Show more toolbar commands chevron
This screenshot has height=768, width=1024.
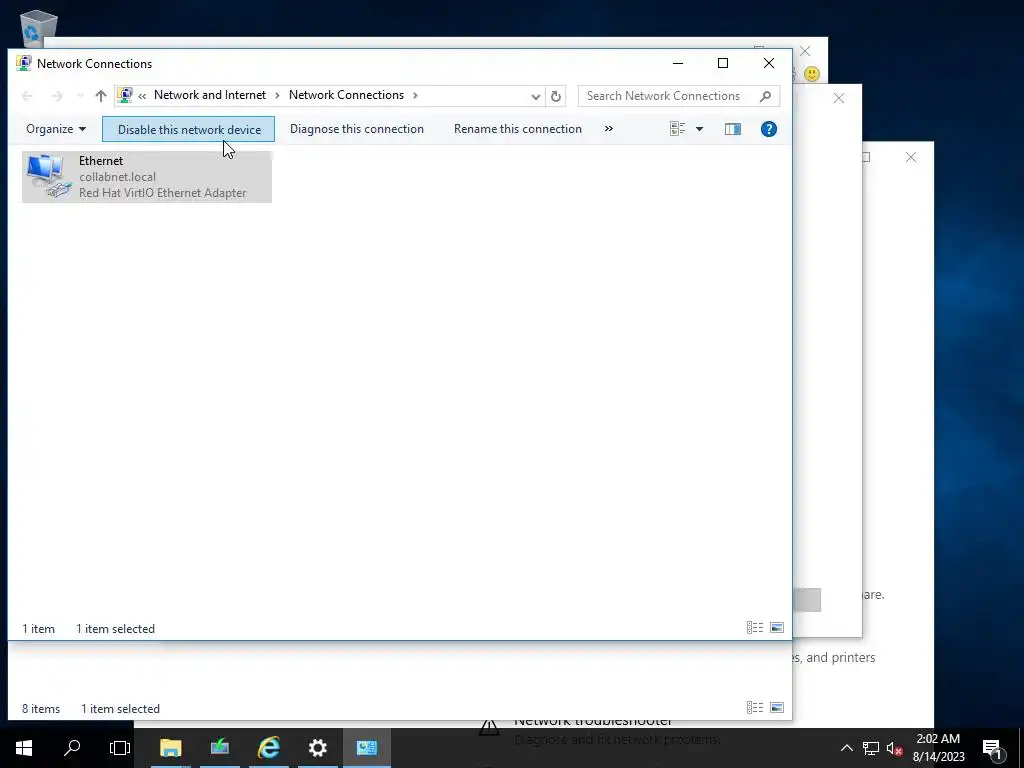coord(609,129)
